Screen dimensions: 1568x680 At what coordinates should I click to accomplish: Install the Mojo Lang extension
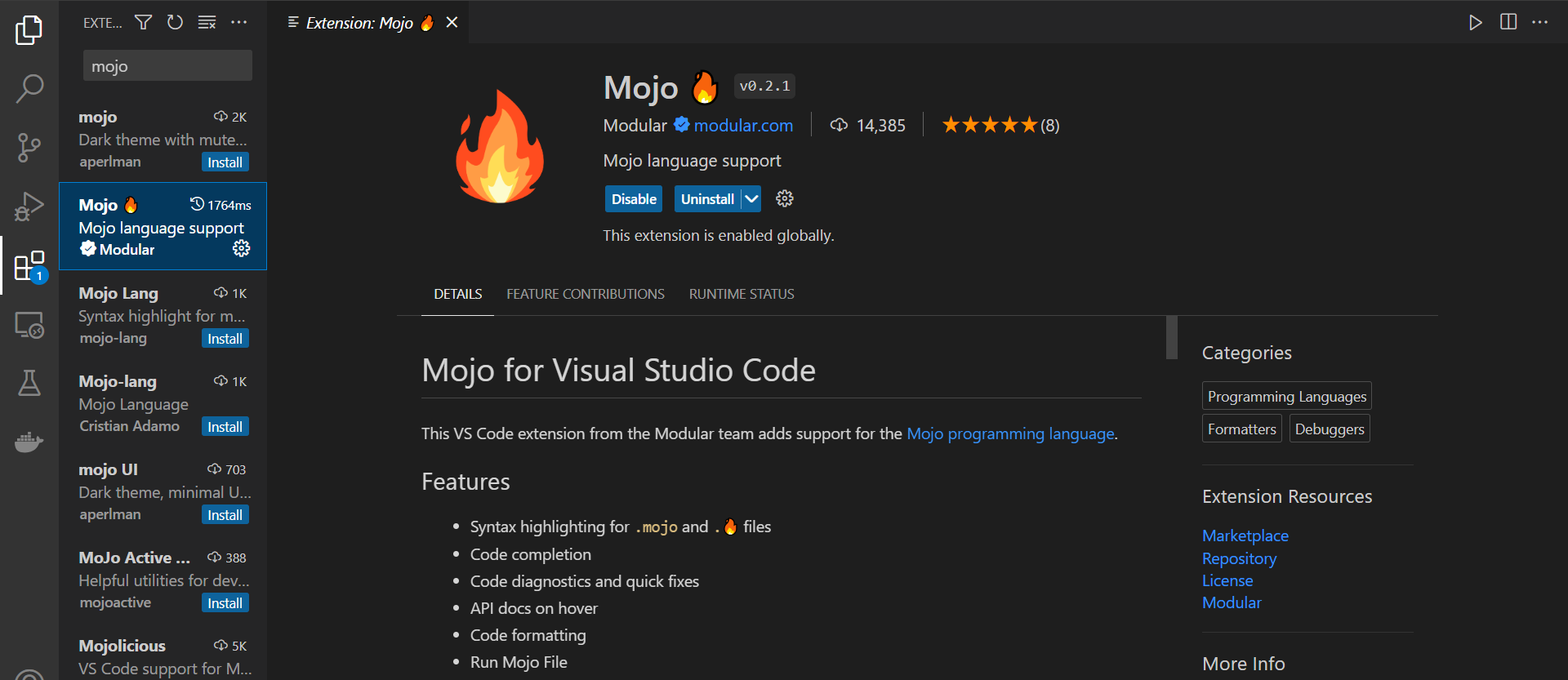coord(225,339)
